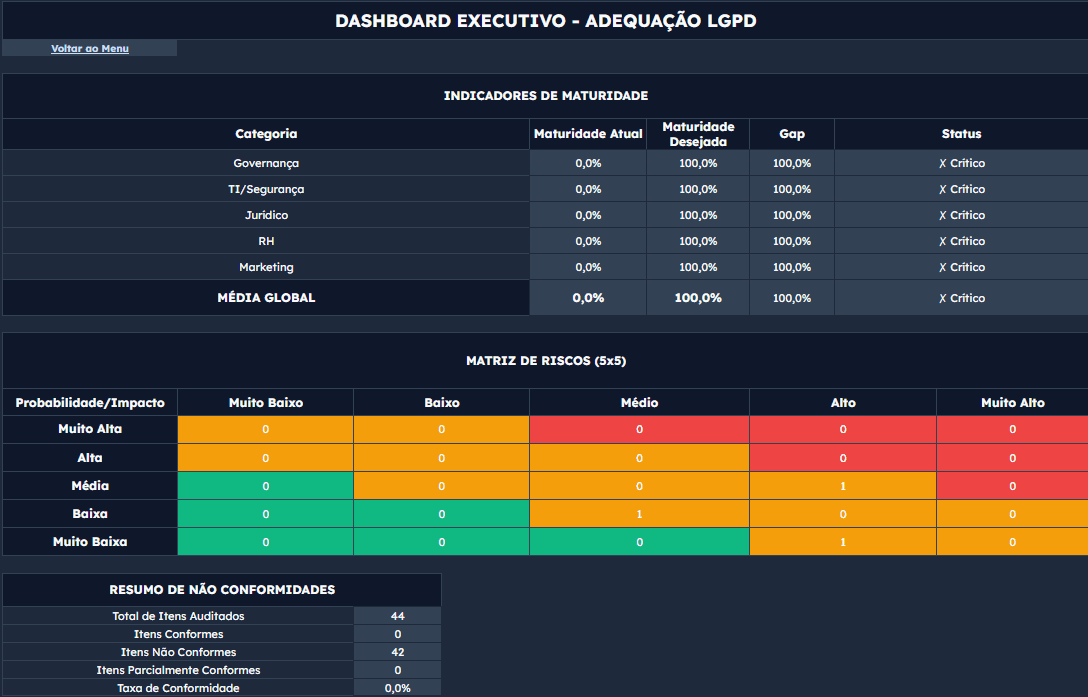The width and height of the screenshot is (1088, 697).
Task: Click the Crítico status in Marketing row
Action: [x=961, y=267]
